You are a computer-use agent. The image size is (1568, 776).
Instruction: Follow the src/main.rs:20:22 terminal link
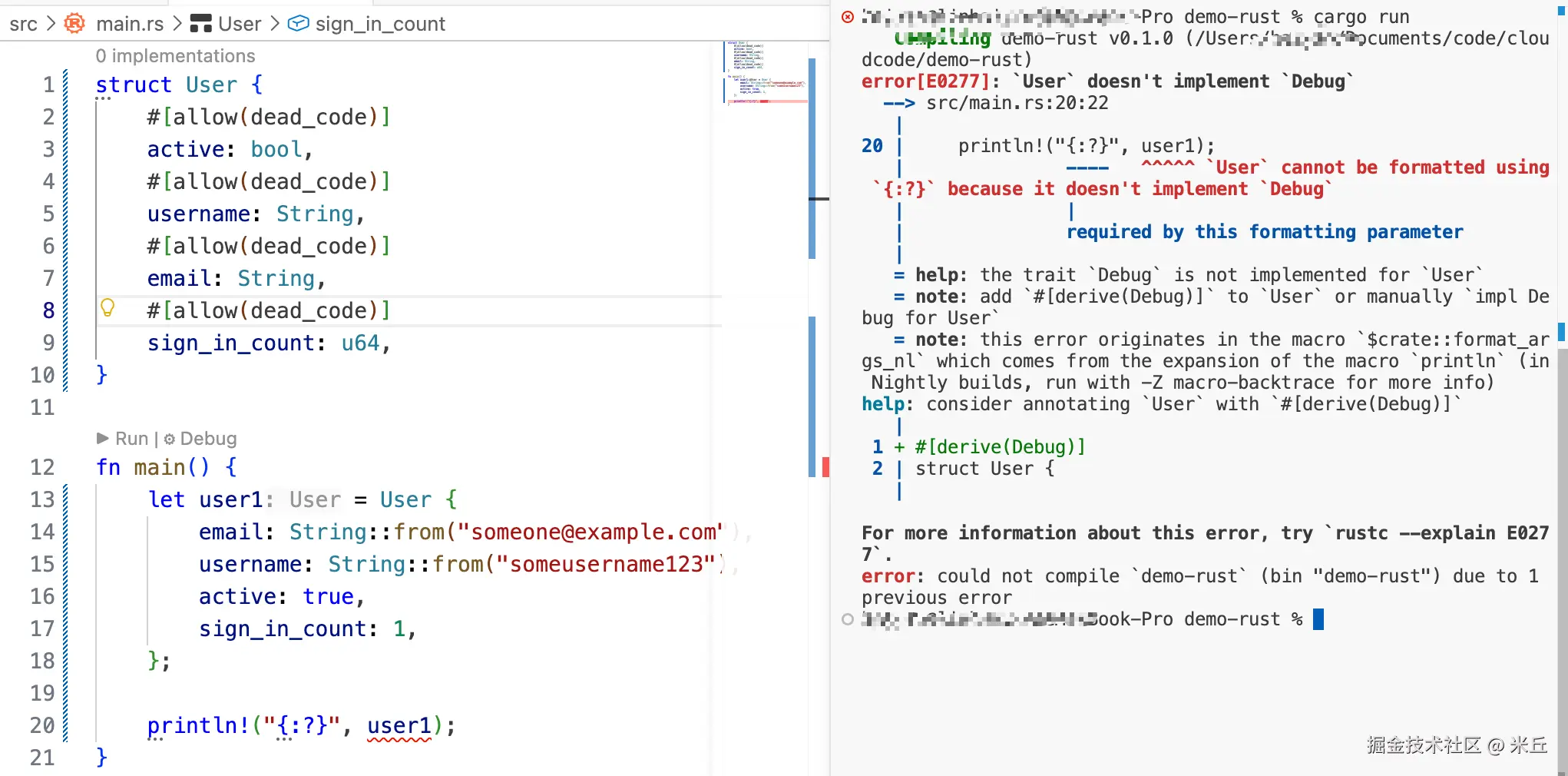[1017, 103]
